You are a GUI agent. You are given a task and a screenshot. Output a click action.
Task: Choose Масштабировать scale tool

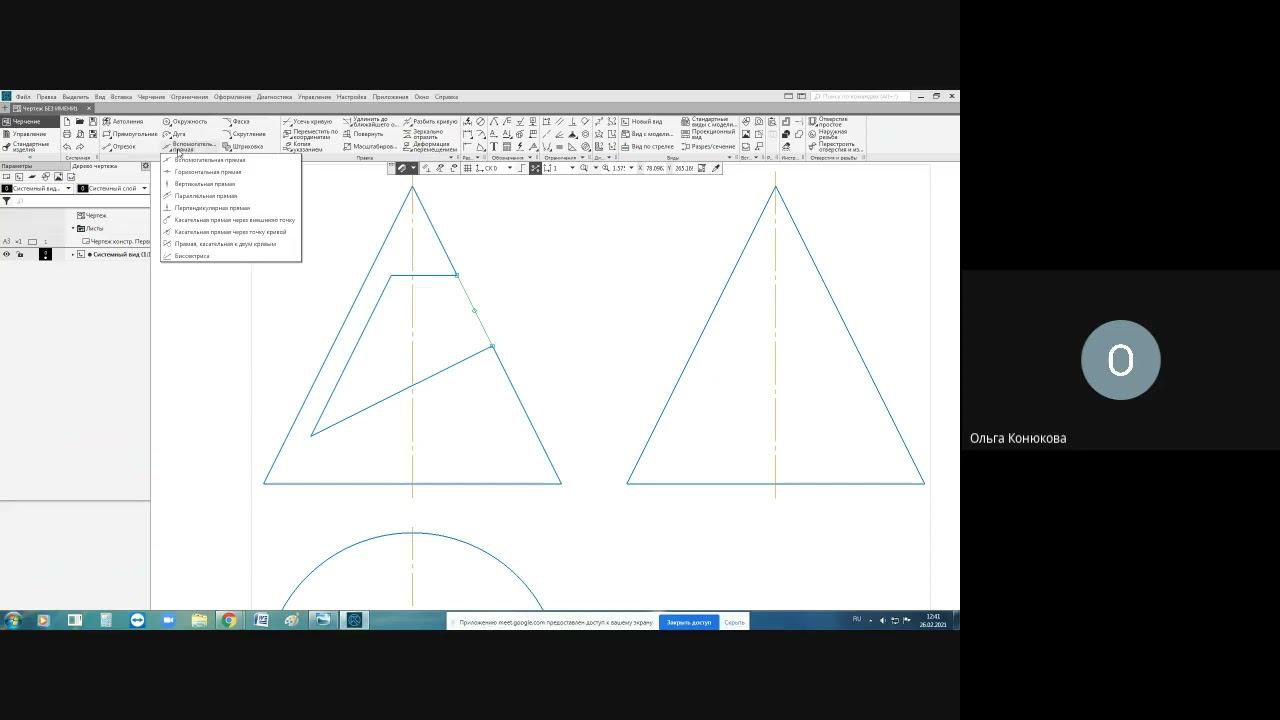(369, 146)
